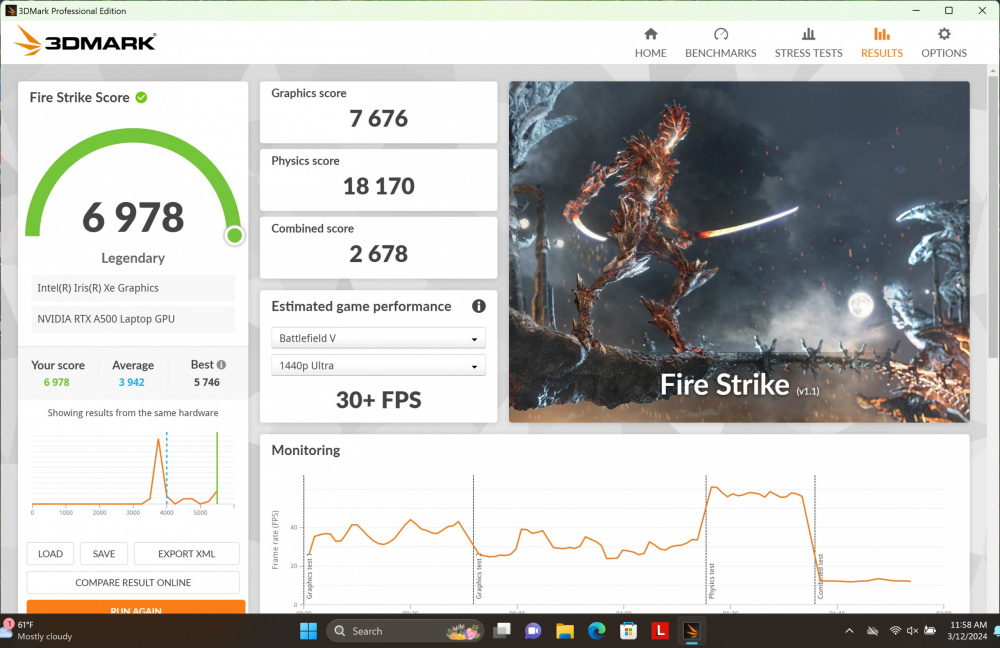This screenshot has width=1000, height=648.
Task: Open the Chat (Teams) taskbar icon
Action: point(533,631)
